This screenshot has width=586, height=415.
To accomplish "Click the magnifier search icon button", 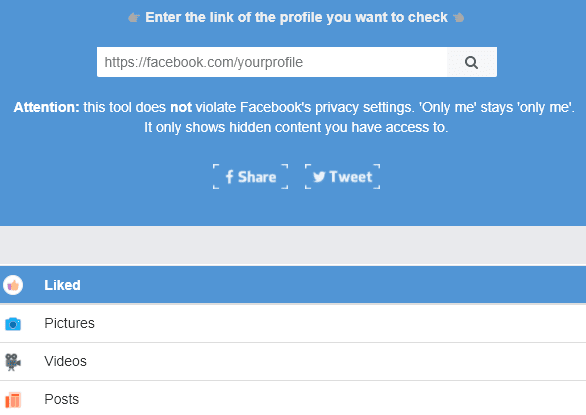I will (x=472, y=62).
